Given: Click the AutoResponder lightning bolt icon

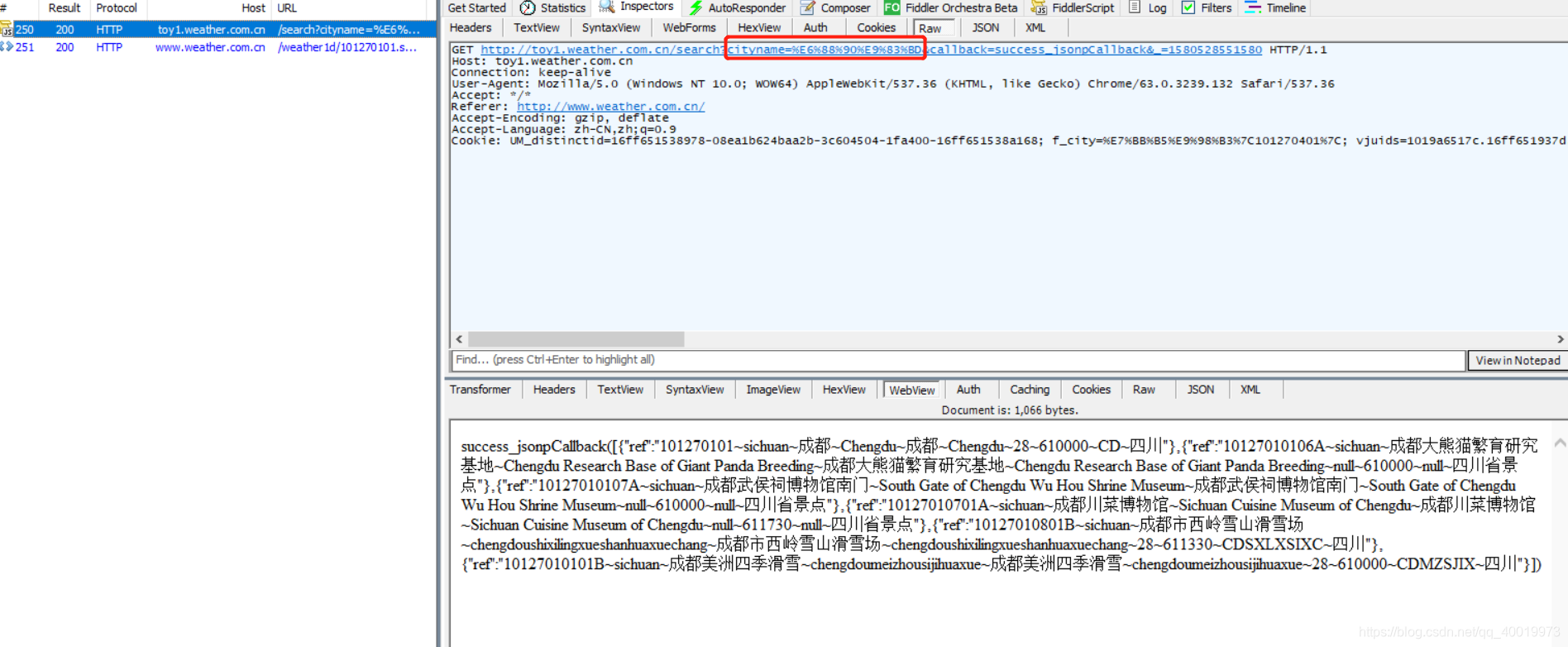Looking at the screenshot, I should pyautogui.click(x=696, y=7).
